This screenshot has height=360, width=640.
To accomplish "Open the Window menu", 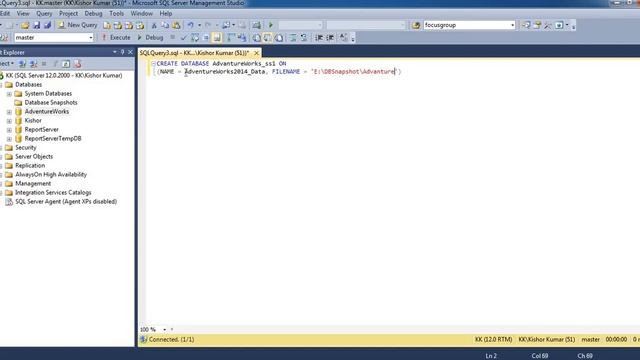I will click(x=141, y=13).
